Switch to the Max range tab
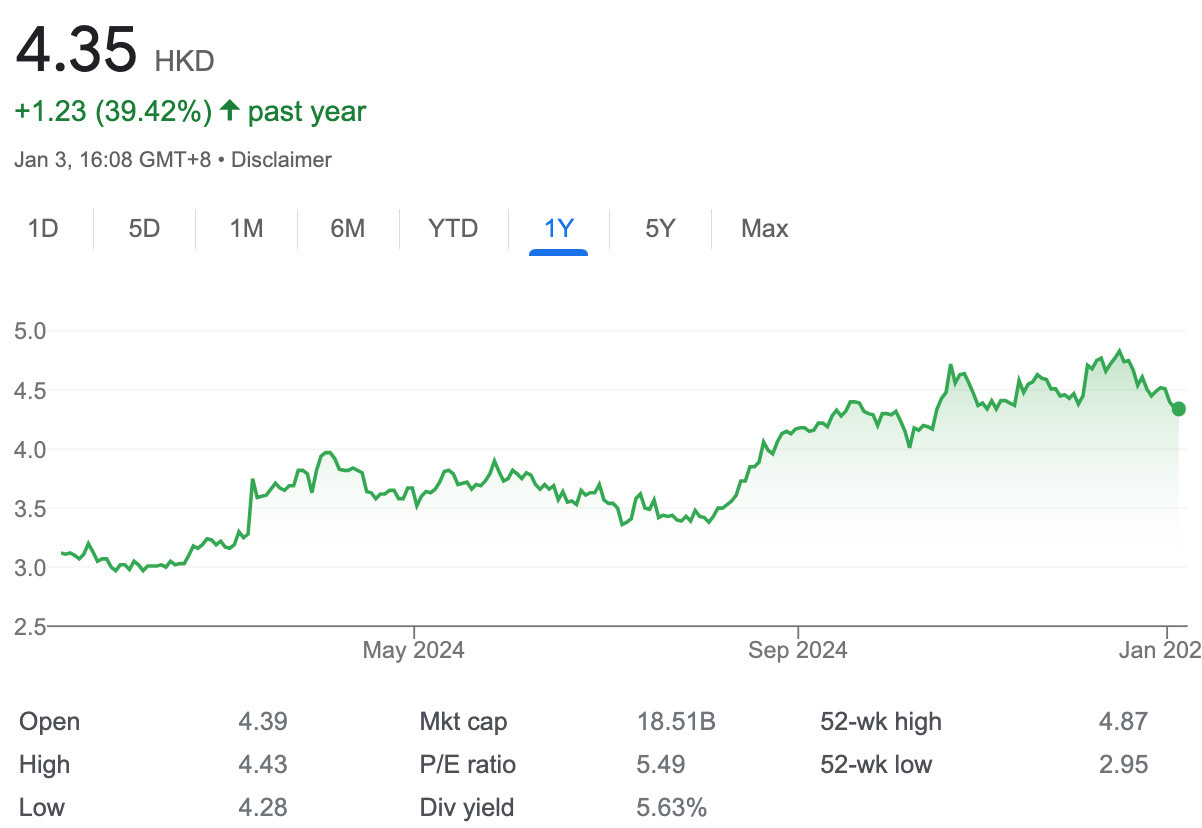 click(765, 228)
